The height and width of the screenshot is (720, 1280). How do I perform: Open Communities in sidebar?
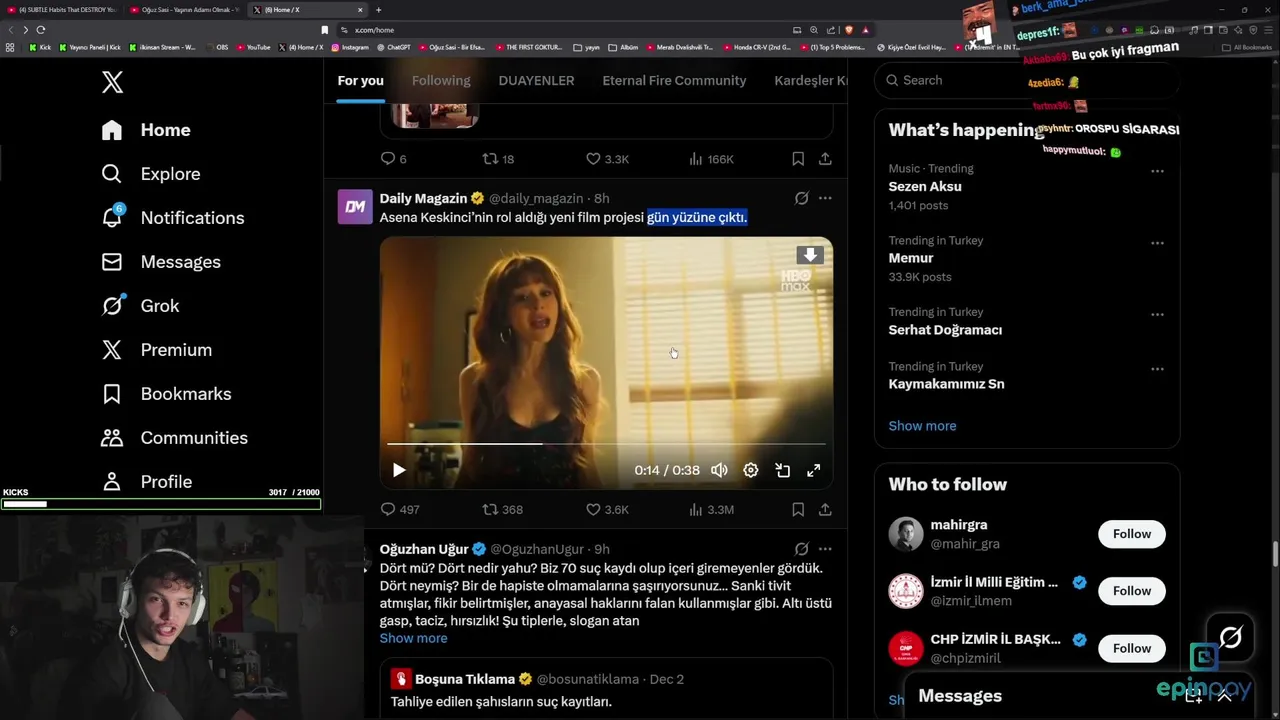(174, 438)
